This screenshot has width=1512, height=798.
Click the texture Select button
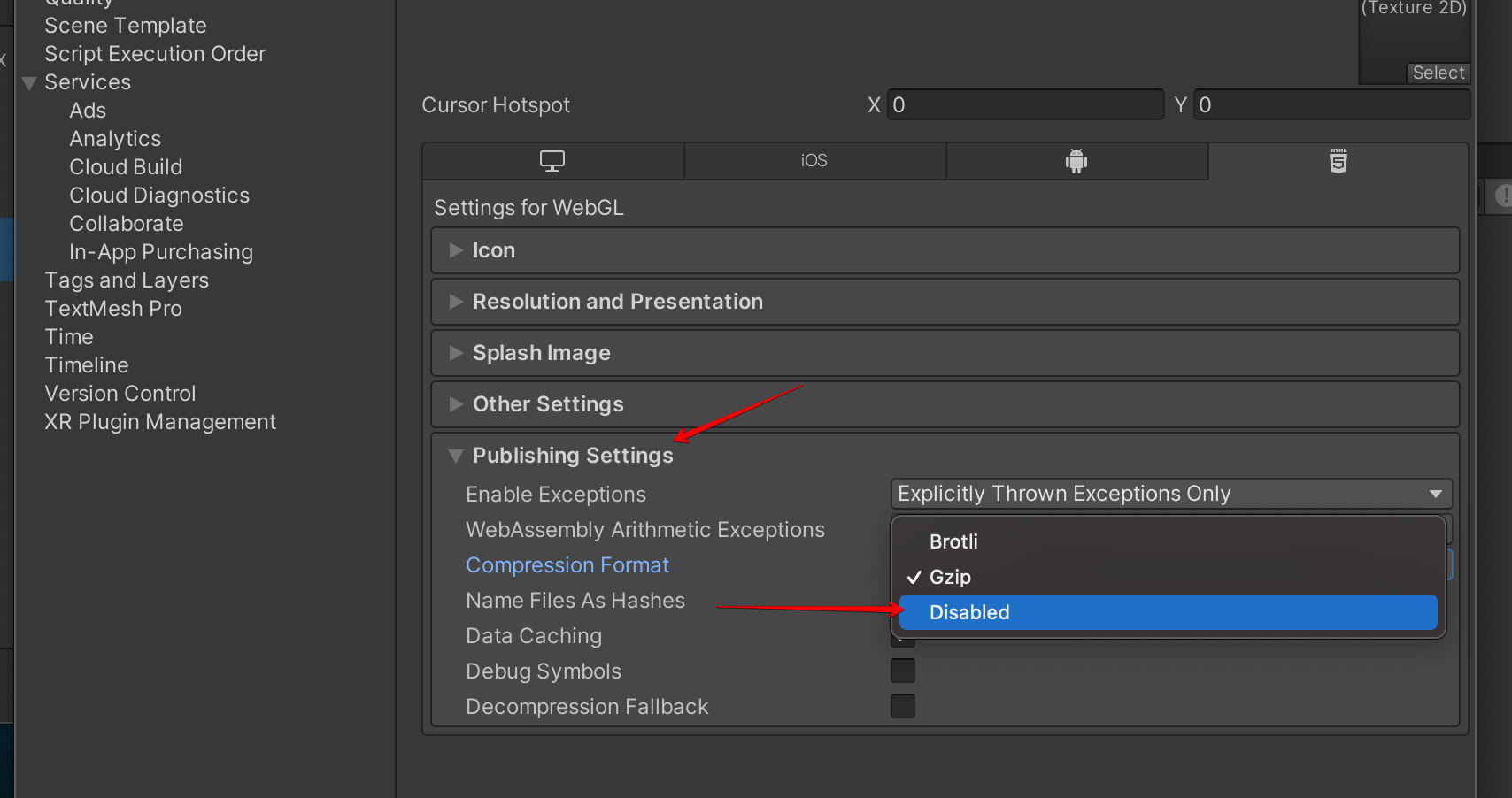(x=1438, y=73)
